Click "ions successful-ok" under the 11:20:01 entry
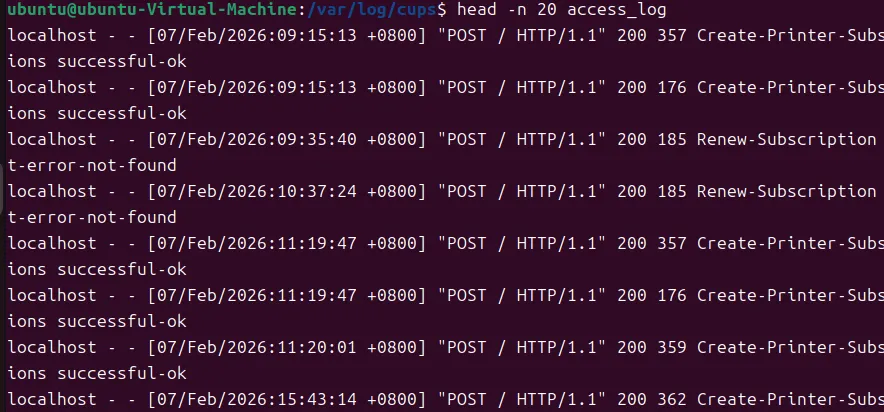 [97, 373]
